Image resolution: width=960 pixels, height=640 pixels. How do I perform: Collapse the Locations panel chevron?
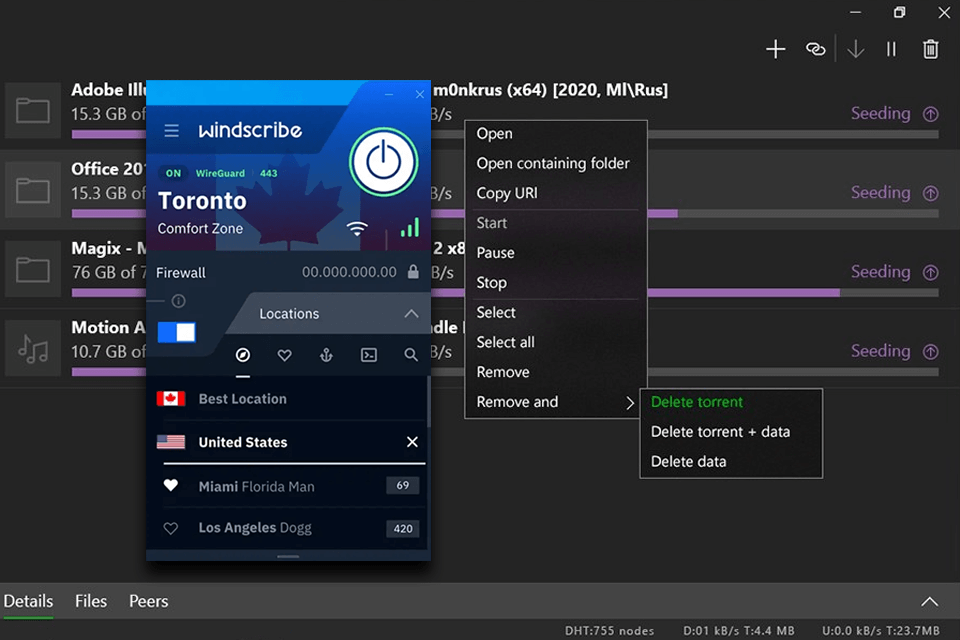click(411, 314)
